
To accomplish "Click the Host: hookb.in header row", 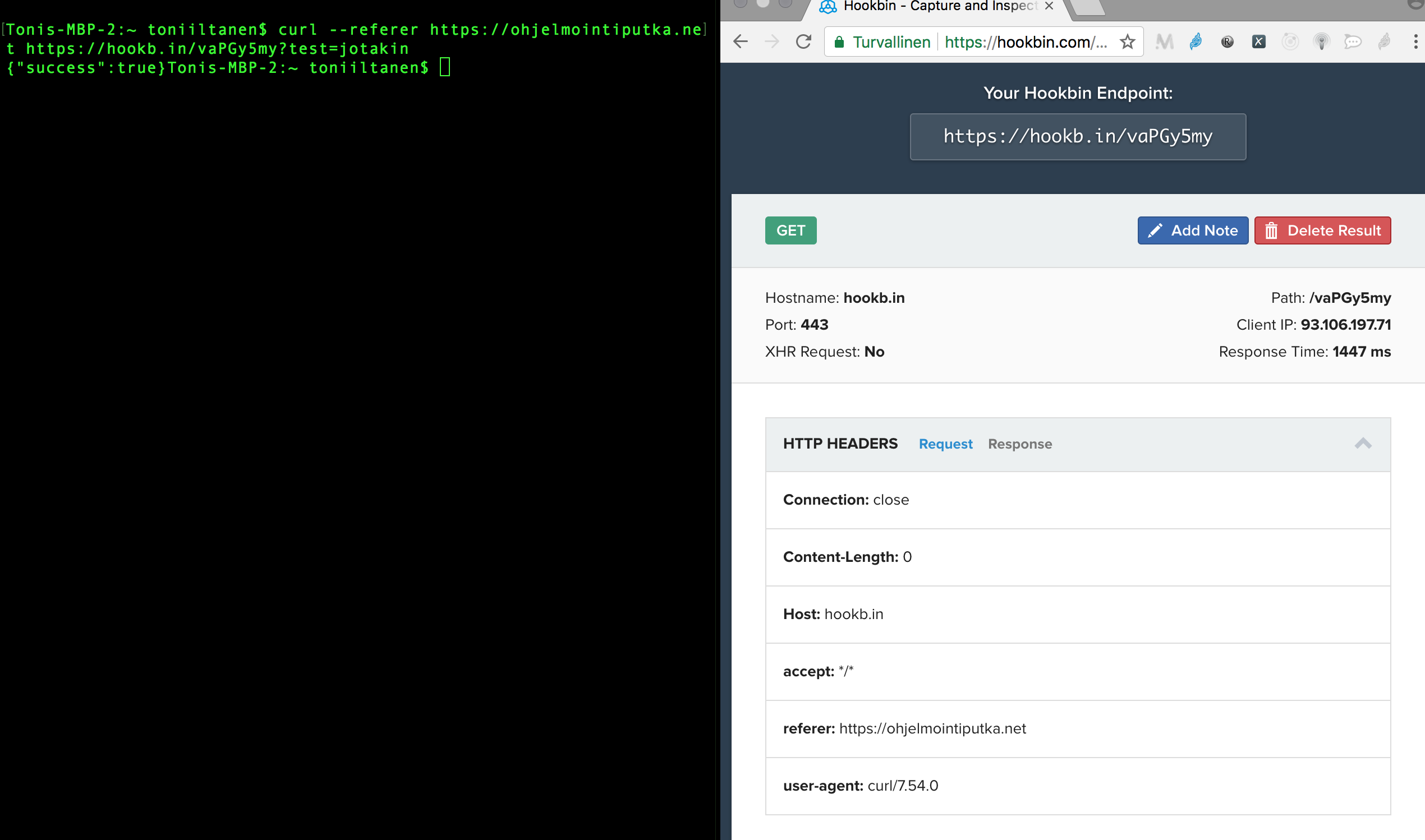I will point(1077,614).
